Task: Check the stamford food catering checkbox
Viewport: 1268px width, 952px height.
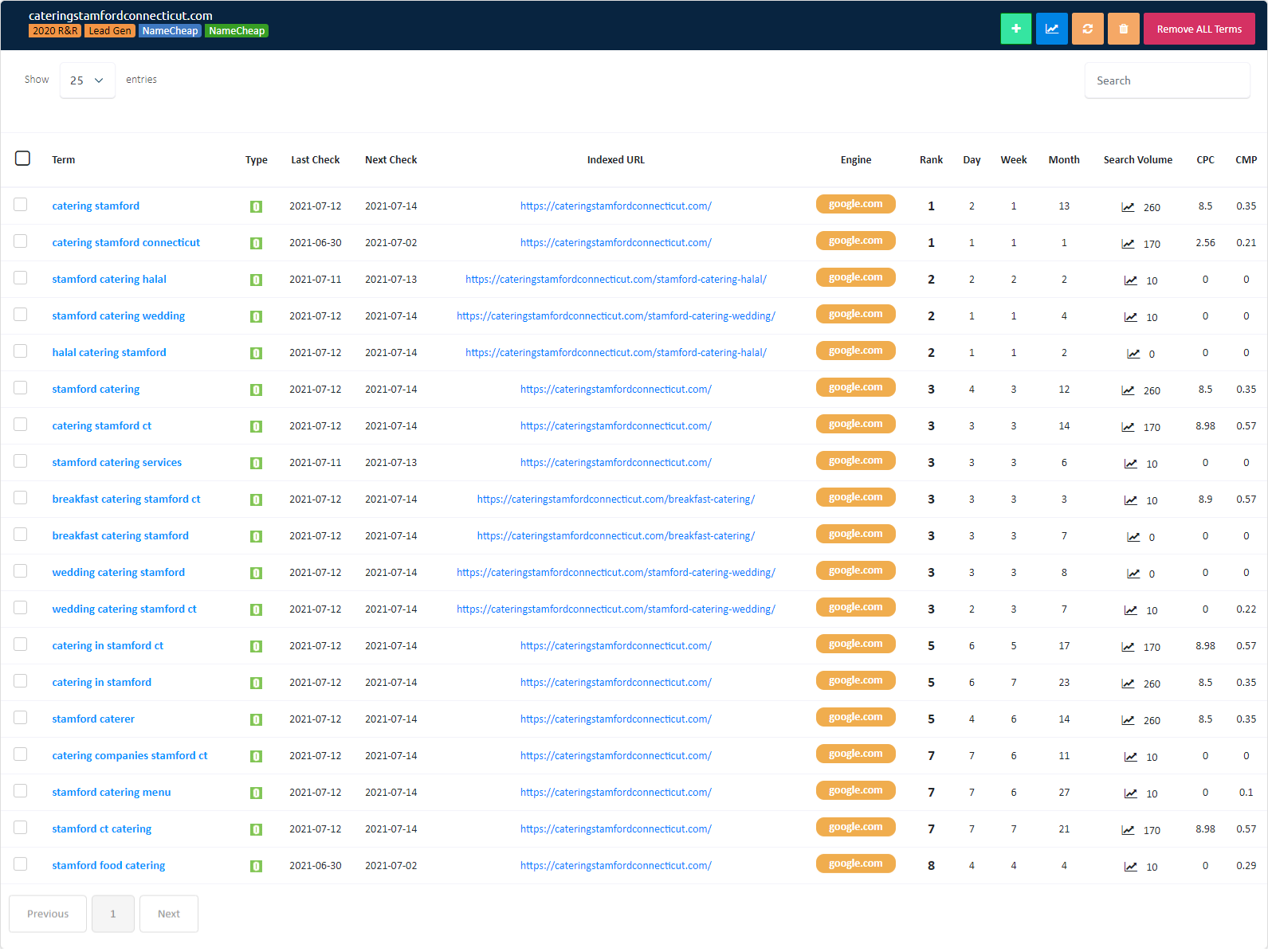Action: (21, 864)
